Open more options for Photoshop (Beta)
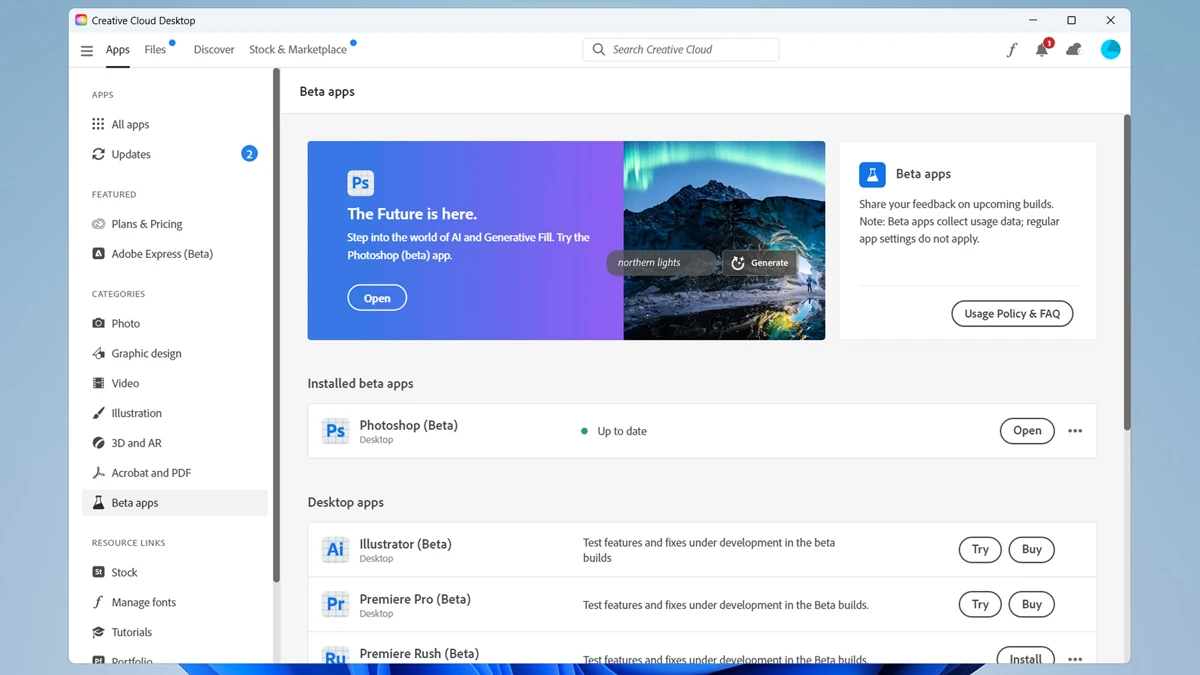The width and height of the screenshot is (1200, 675). click(x=1075, y=431)
